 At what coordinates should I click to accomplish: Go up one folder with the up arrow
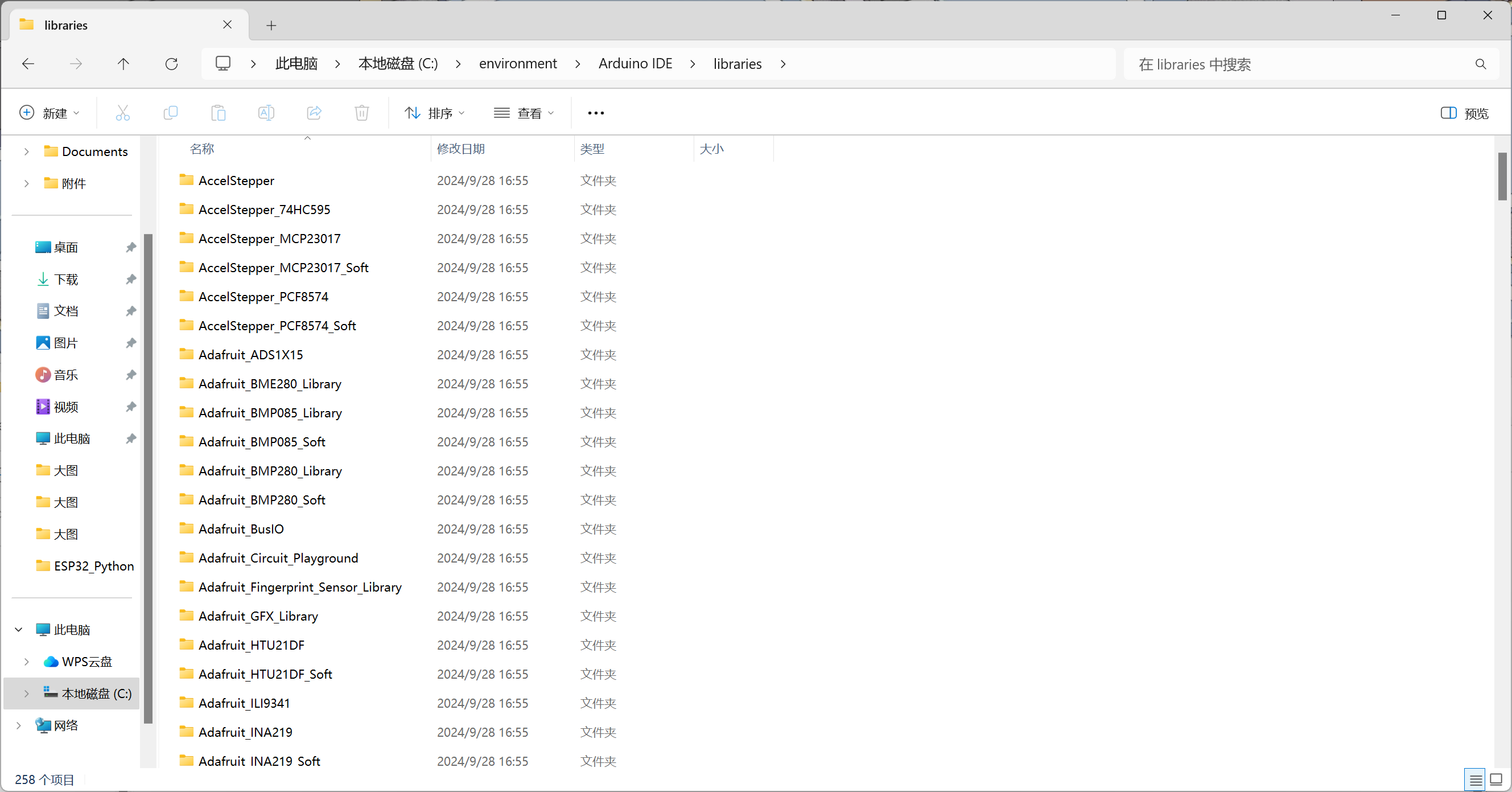click(123, 64)
